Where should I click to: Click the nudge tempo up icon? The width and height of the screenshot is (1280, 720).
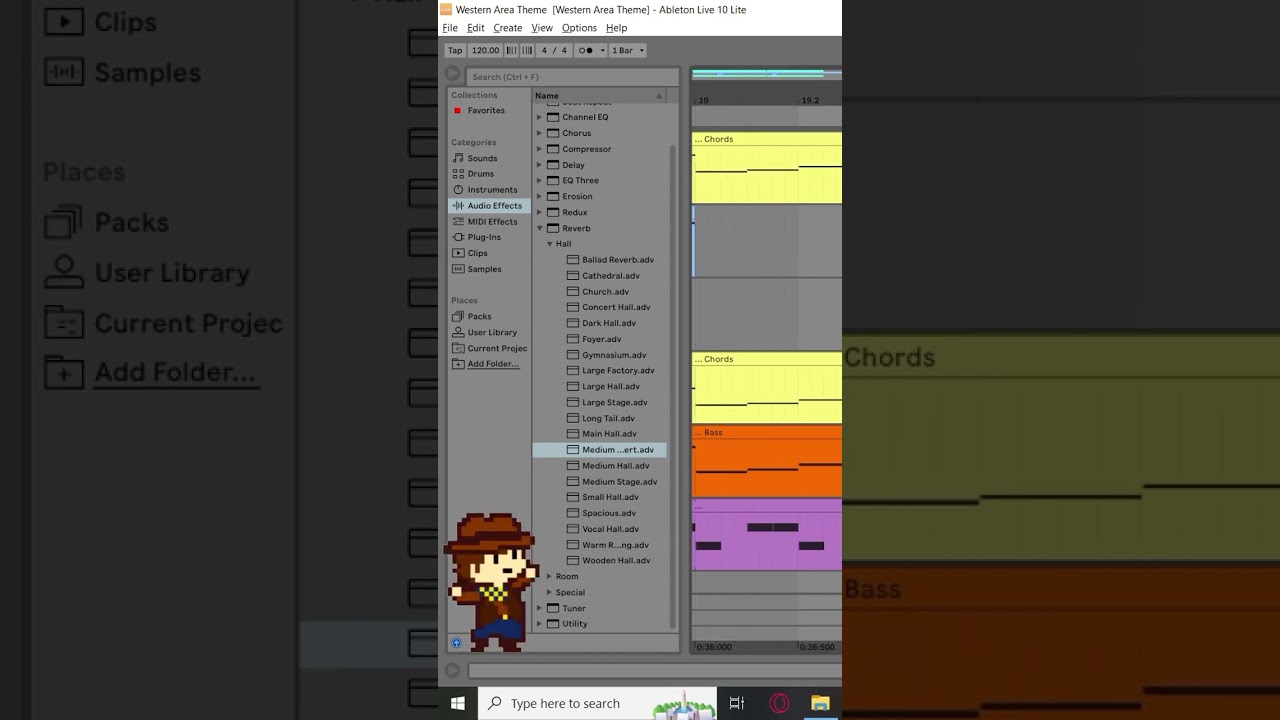527,50
